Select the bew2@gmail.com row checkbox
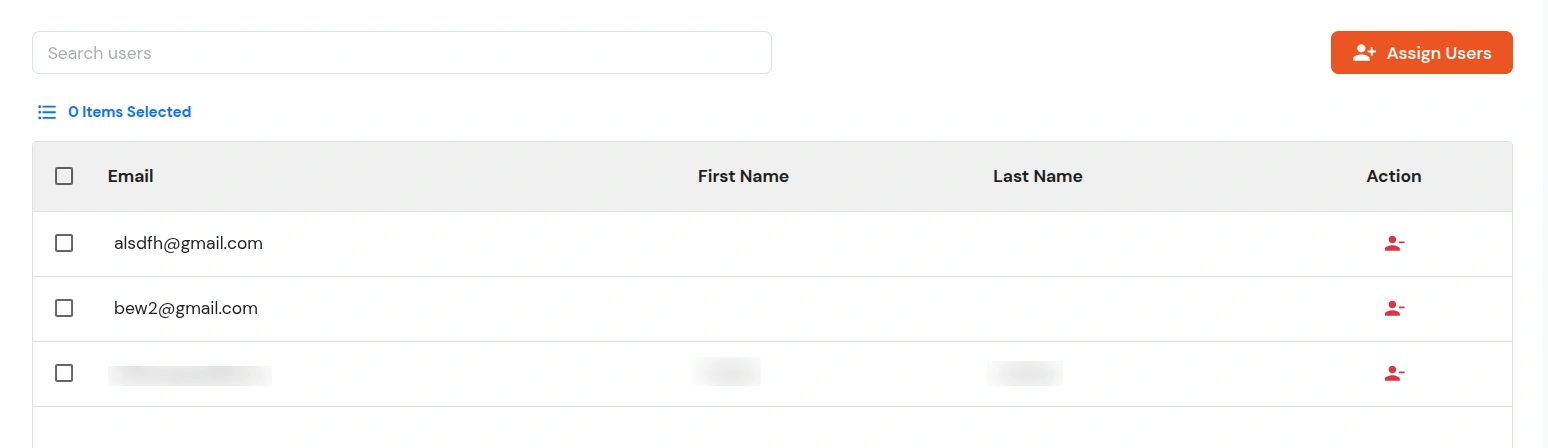The width and height of the screenshot is (1548, 448). coord(64,308)
